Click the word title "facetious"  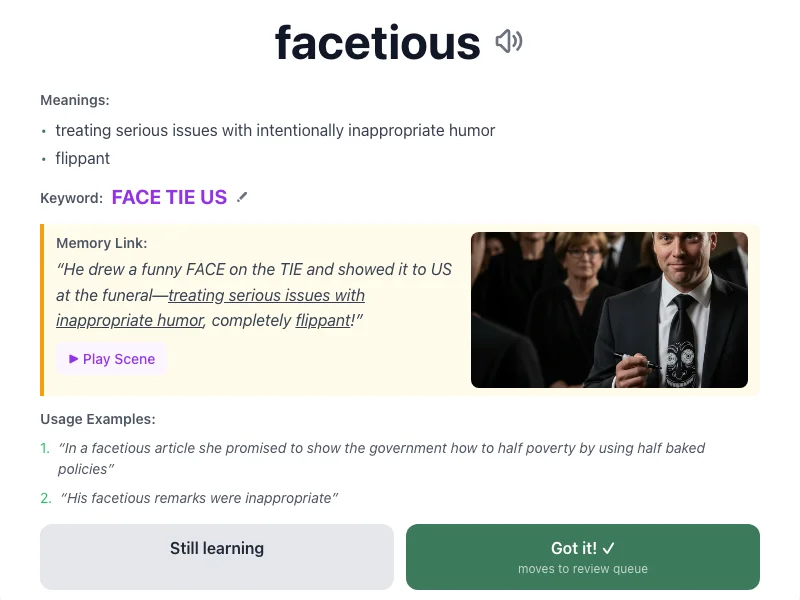[x=378, y=41]
